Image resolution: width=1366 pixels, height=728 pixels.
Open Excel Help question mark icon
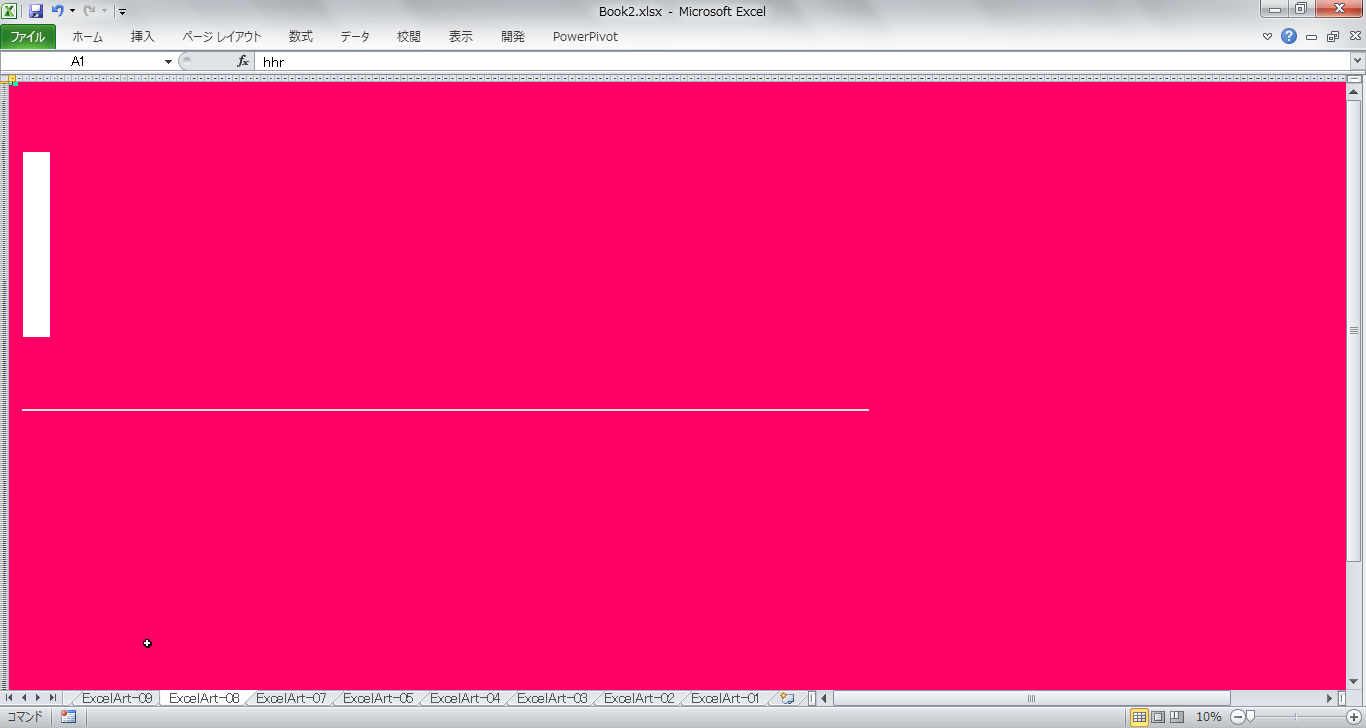click(x=1289, y=37)
